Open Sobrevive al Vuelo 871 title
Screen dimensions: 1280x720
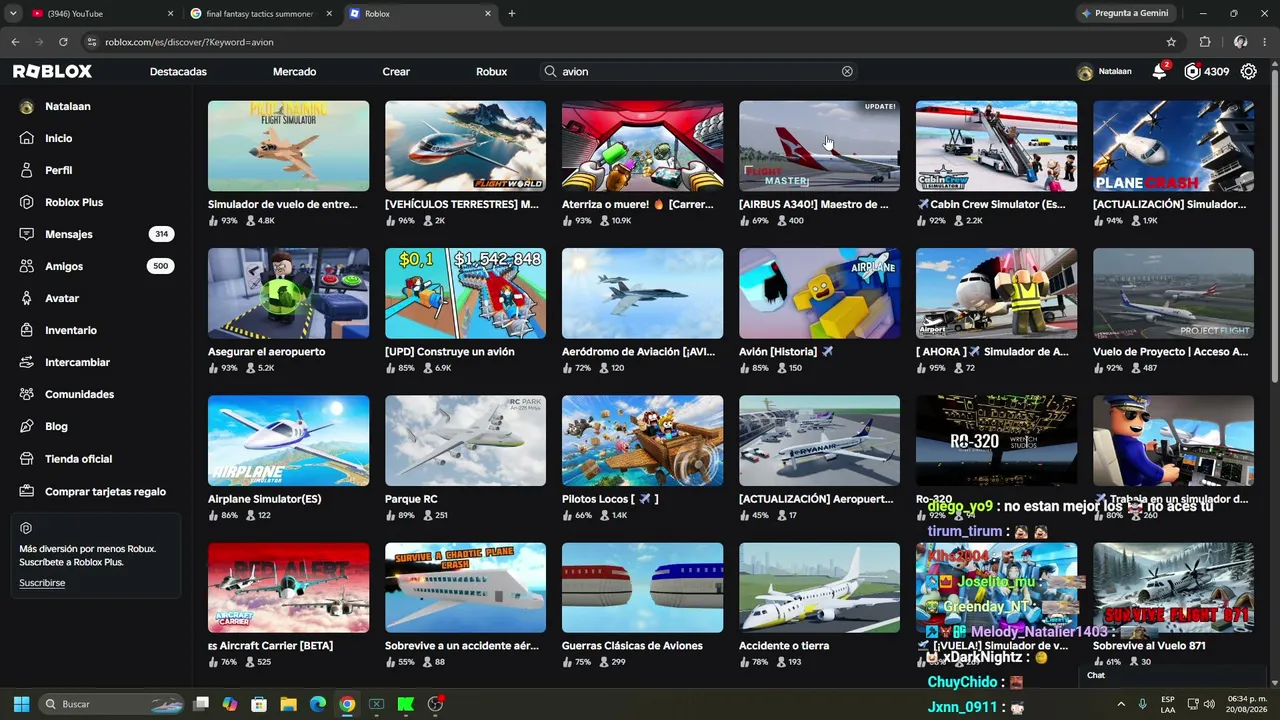(1149, 646)
